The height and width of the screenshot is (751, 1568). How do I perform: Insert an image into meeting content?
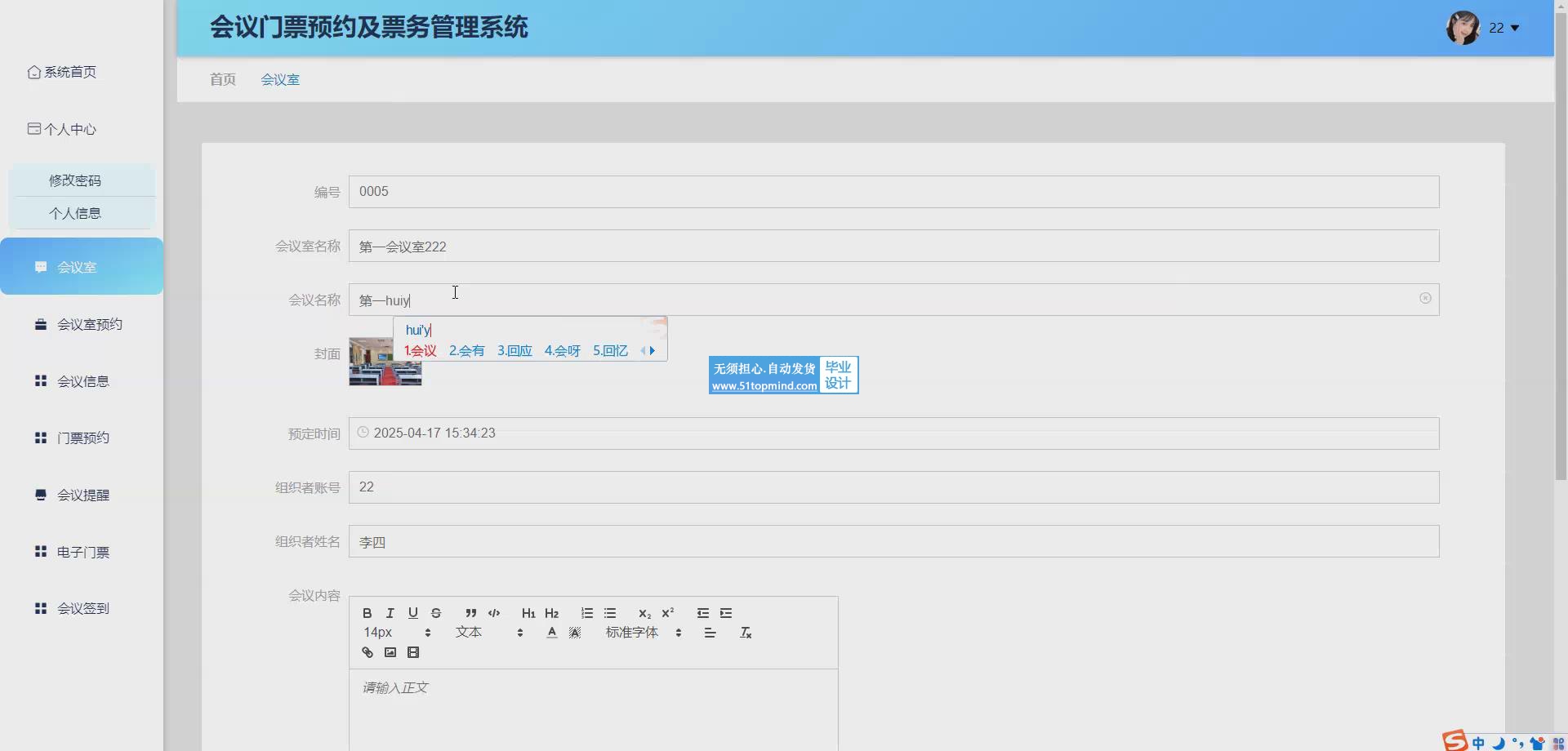pyautogui.click(x=390, y=652)
